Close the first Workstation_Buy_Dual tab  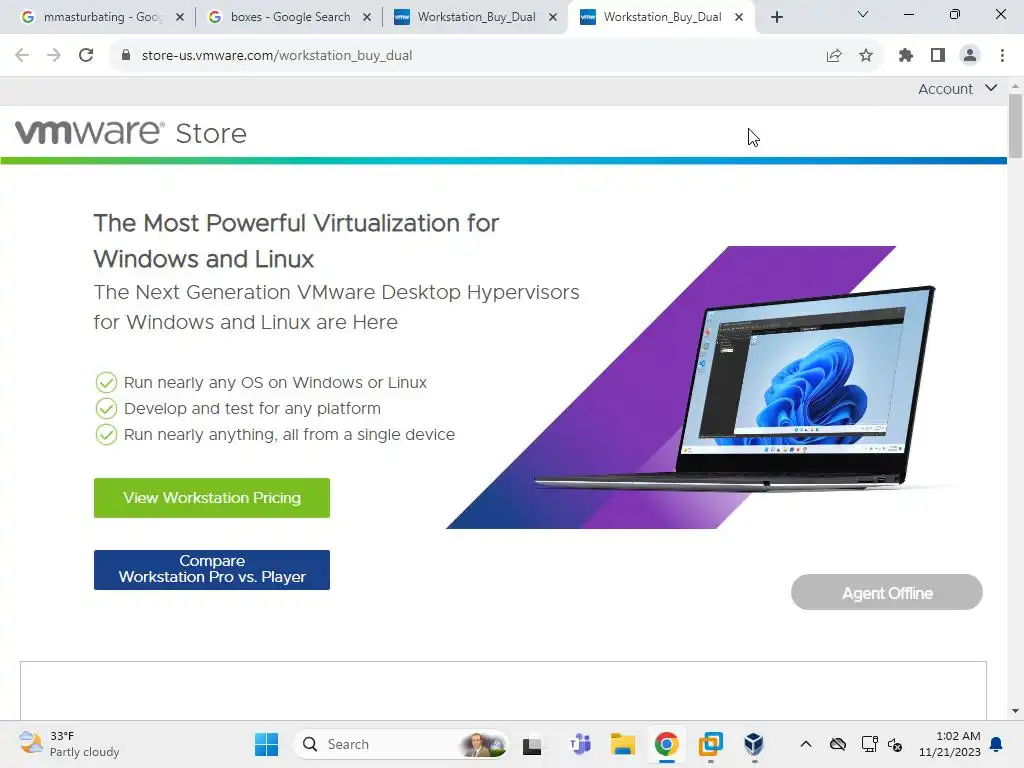point(553,18)
